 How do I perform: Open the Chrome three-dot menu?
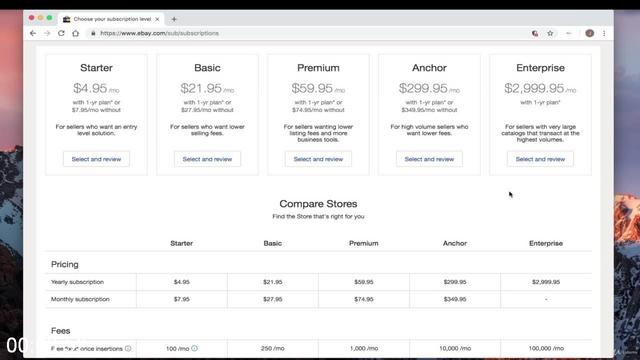[x=604, y=33]
